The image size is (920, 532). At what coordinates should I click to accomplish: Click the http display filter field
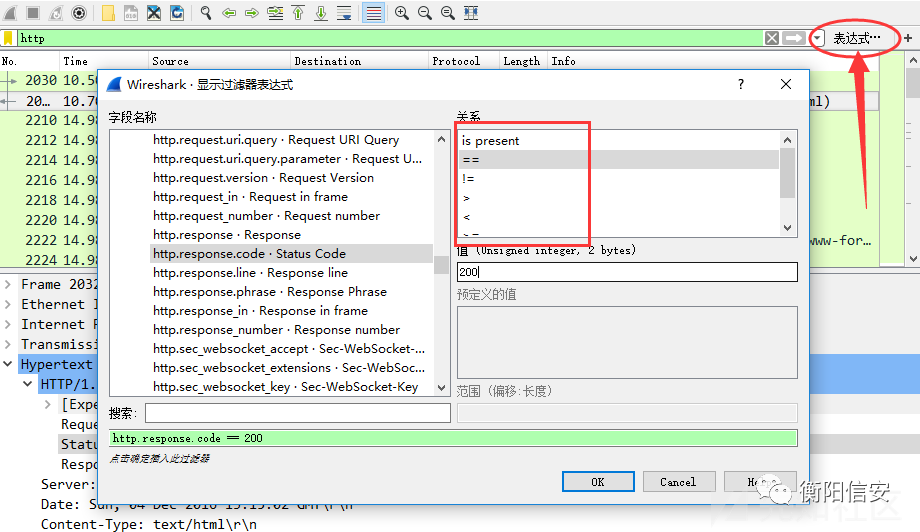pos(390,38)
